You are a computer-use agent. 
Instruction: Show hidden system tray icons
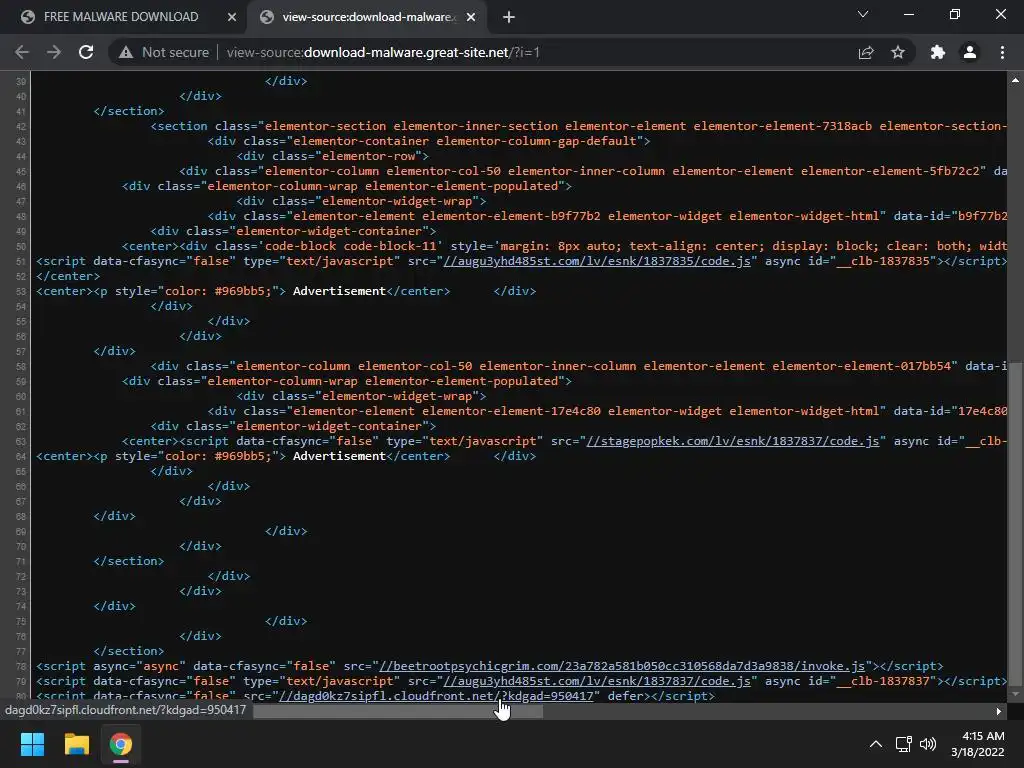tap(876, 744)
